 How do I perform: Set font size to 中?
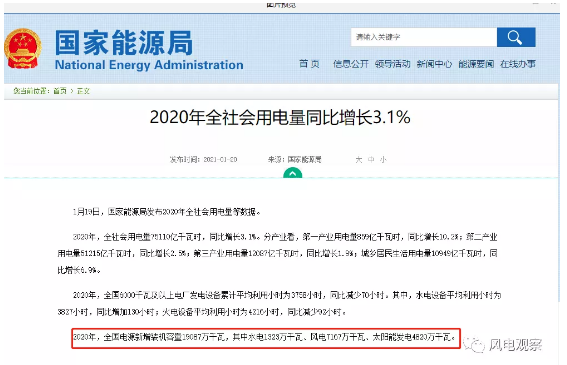(x=371, y=160)
